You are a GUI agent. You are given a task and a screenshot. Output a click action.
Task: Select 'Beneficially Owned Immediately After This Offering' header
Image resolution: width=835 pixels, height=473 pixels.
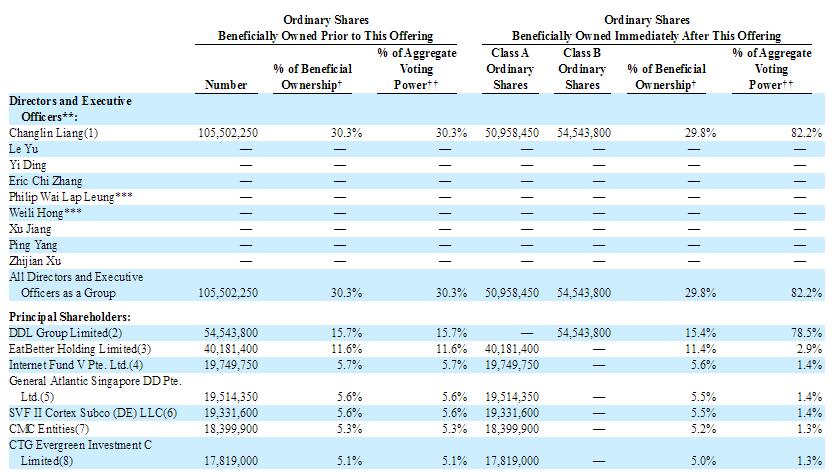point(646,36)
